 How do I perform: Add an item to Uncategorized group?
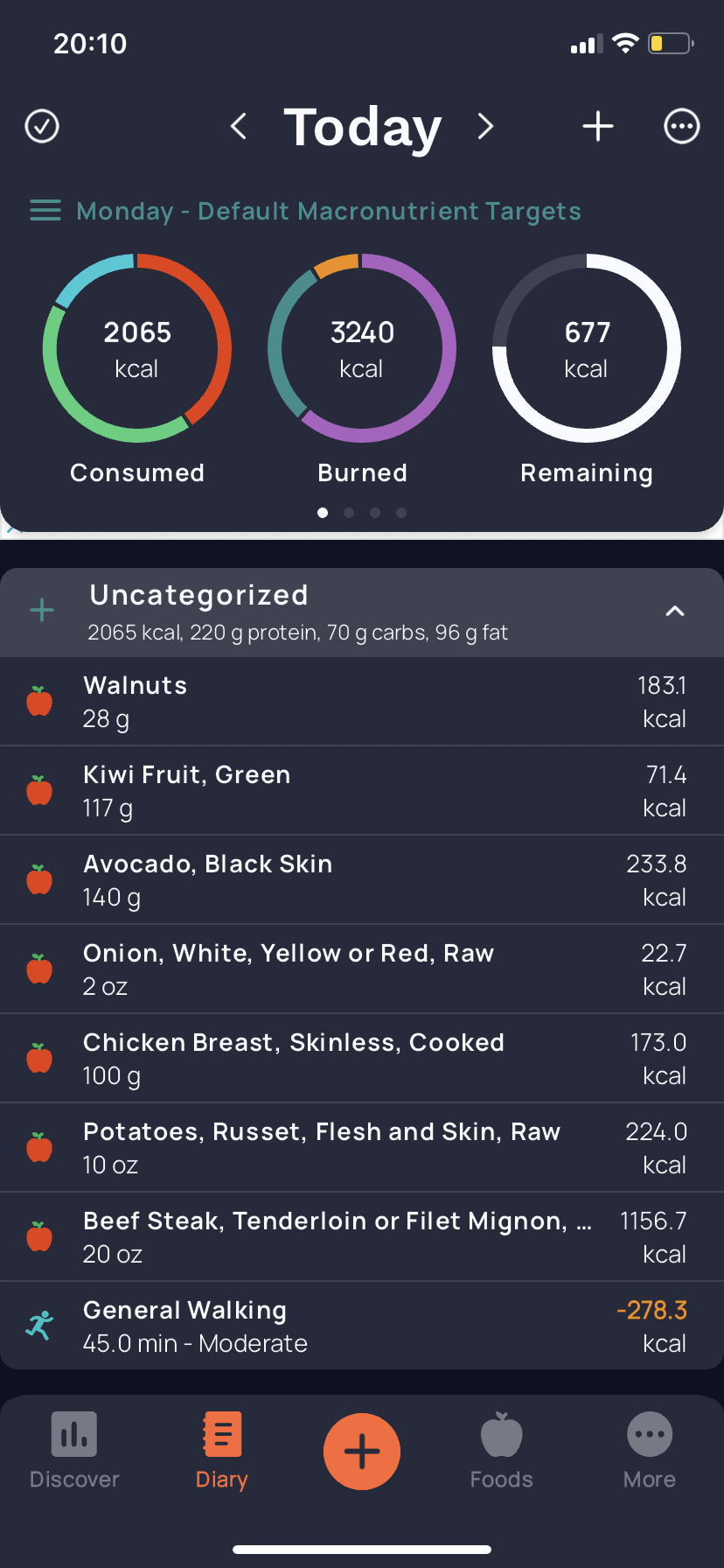[42, 611]
